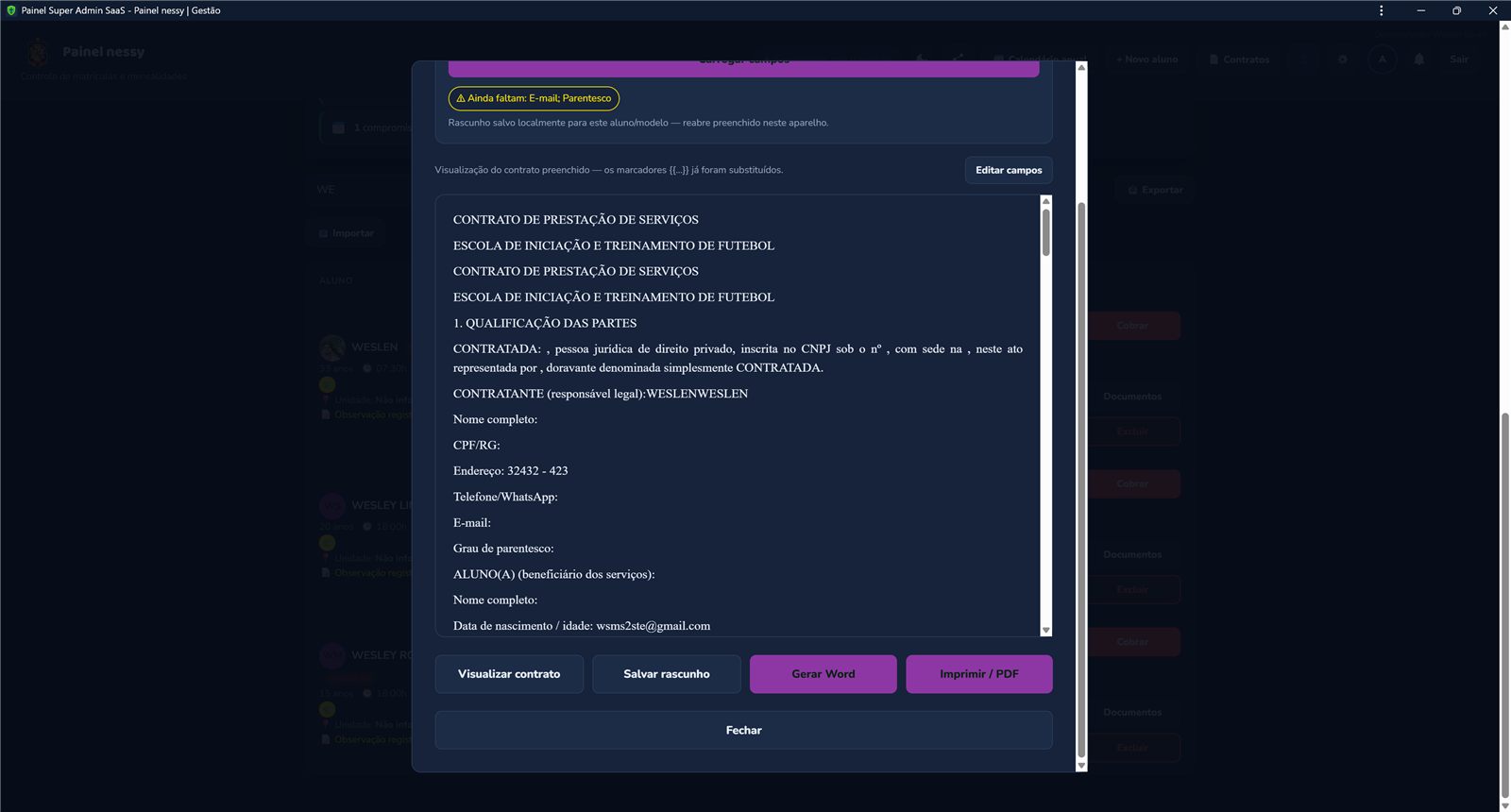Click WESLEY LI student avatar in background list

[331, 505]
